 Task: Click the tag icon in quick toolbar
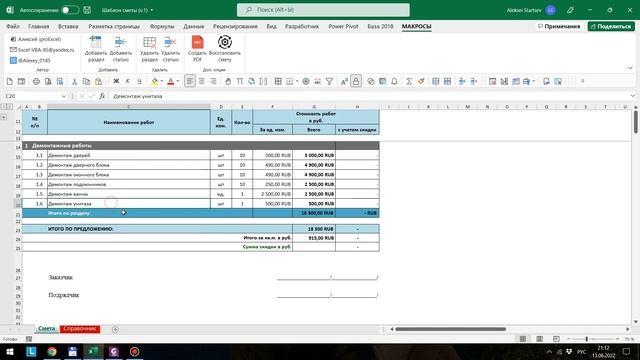[371, 82]
